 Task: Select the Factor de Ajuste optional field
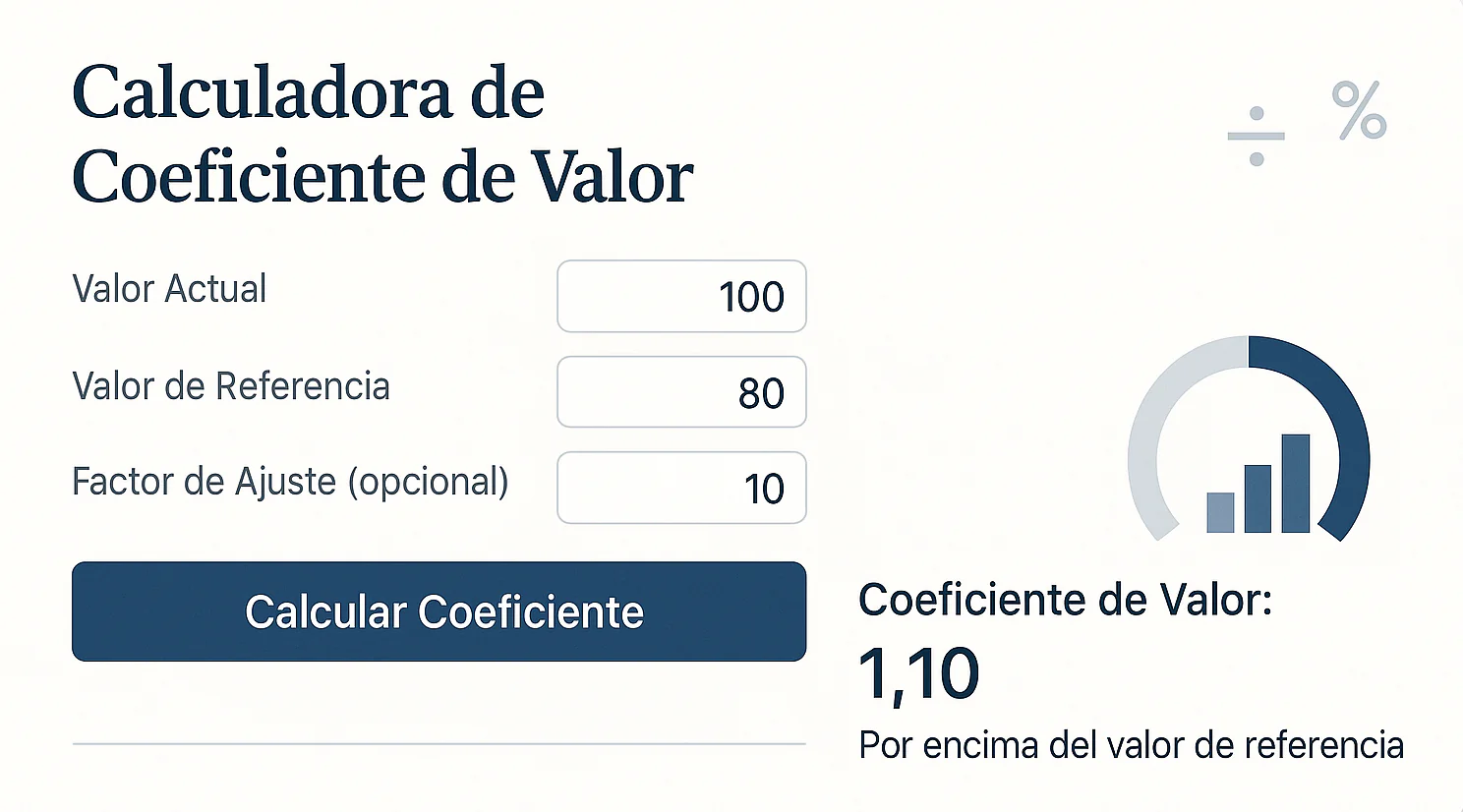[681, 488]
